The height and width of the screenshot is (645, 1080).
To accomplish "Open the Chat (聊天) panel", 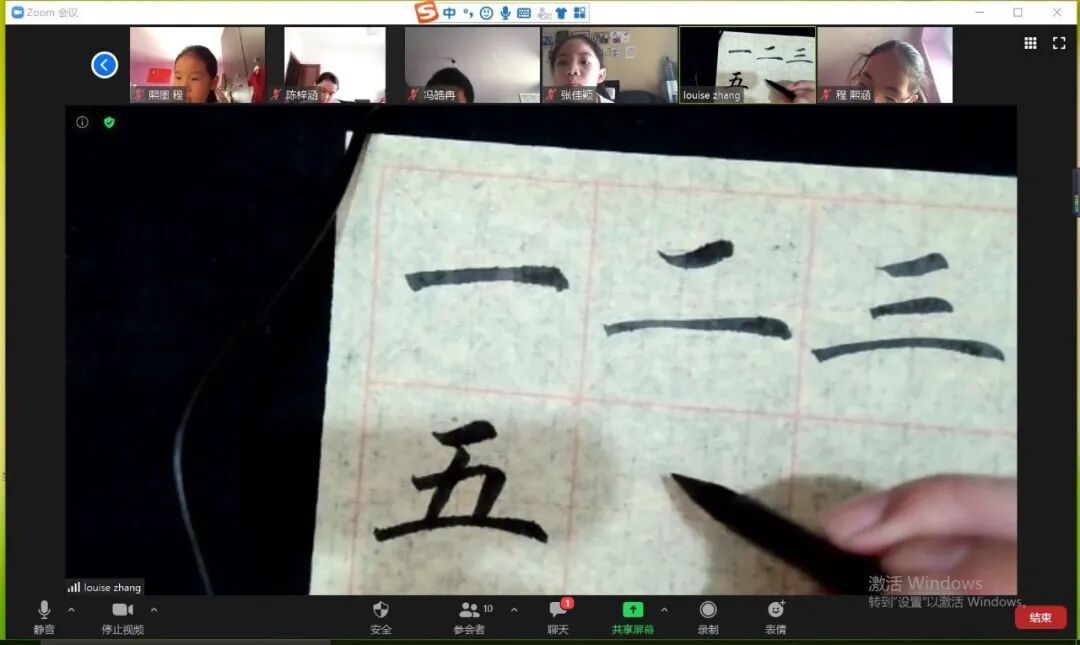I will pyautogui.click(x=560, y=617).
